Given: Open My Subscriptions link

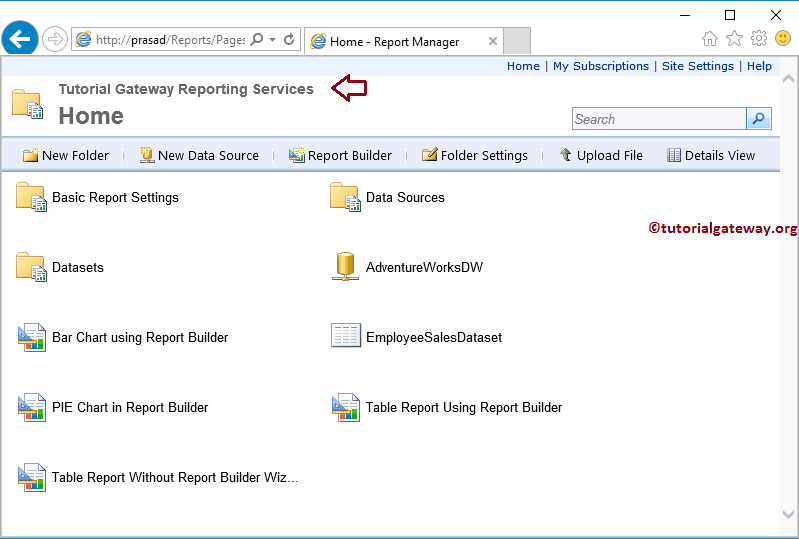Looking at the screenshot, I should 601,66.
